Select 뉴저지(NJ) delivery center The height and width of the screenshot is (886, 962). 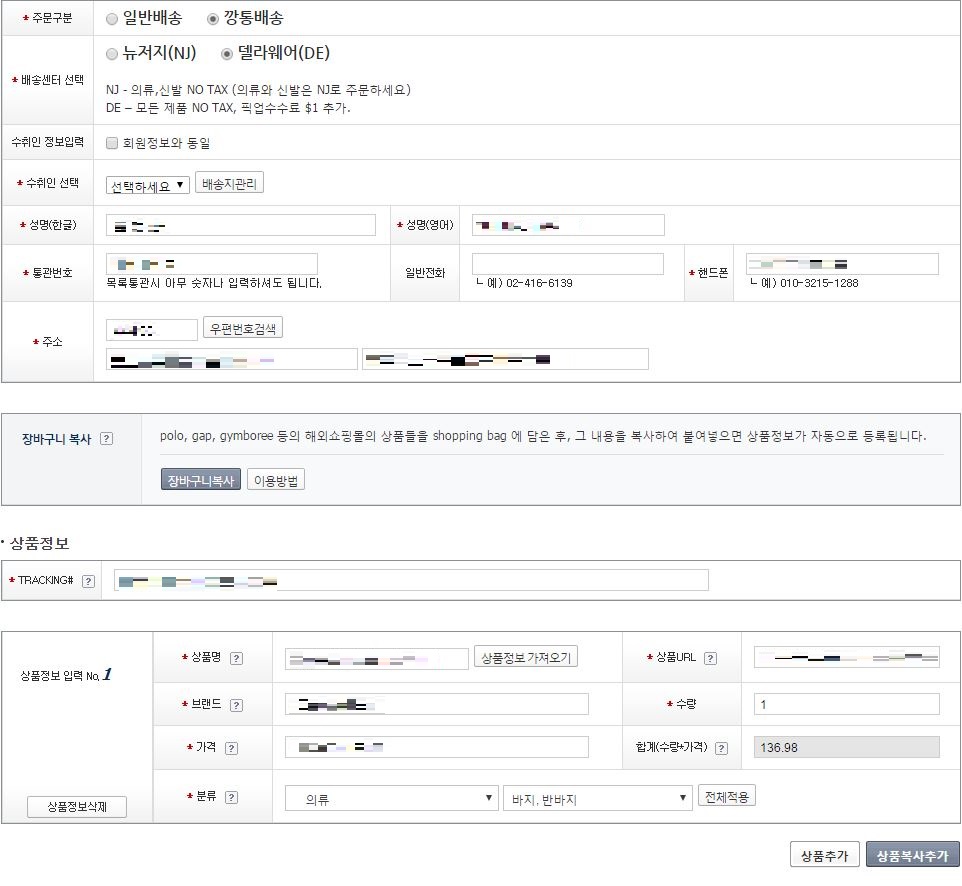pyautogui.click(x=112, y=54)
